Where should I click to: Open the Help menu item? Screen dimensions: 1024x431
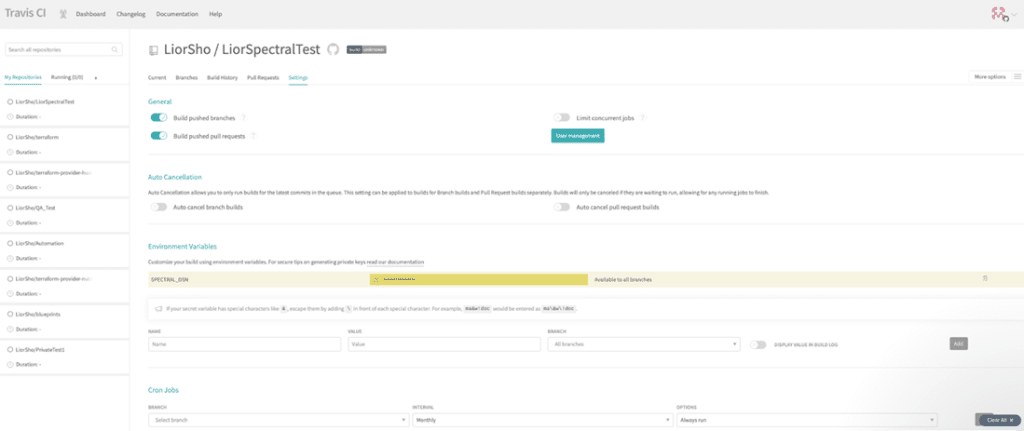[x=216, y=14]
